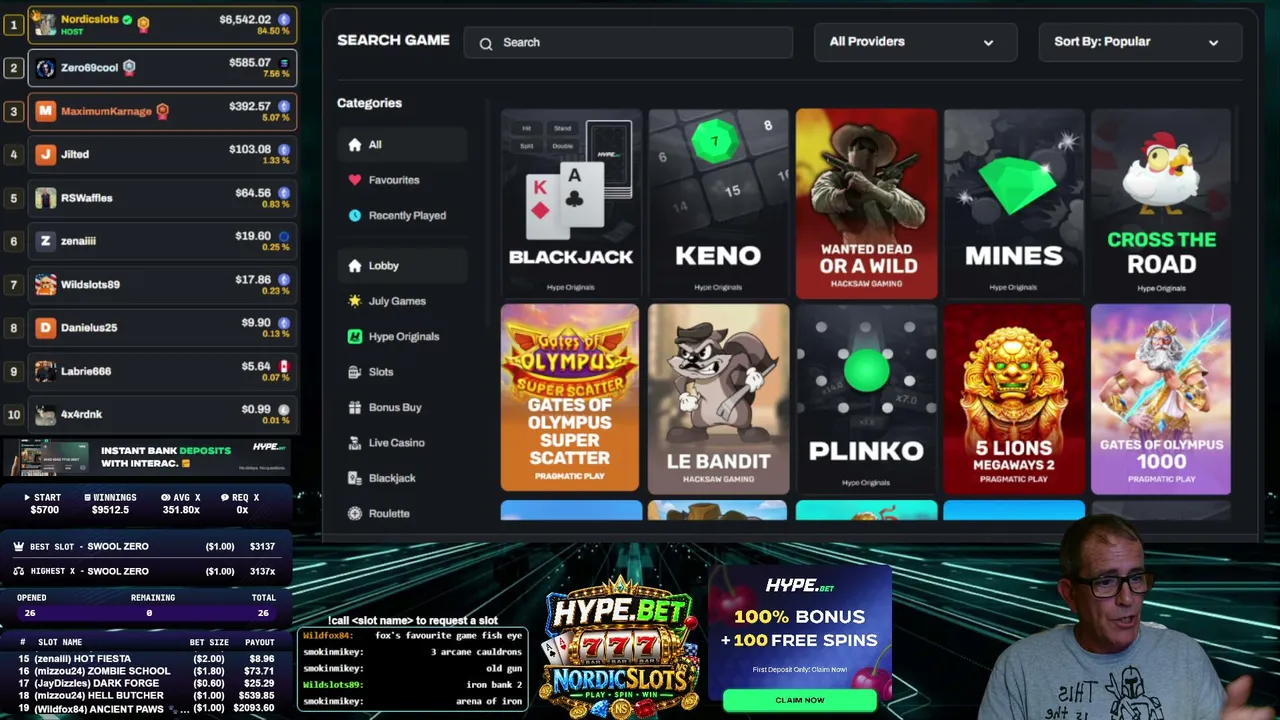Click the heart icon next to Favourites
The height and width of the screenshot is (720, 1280).
(355, 180)
